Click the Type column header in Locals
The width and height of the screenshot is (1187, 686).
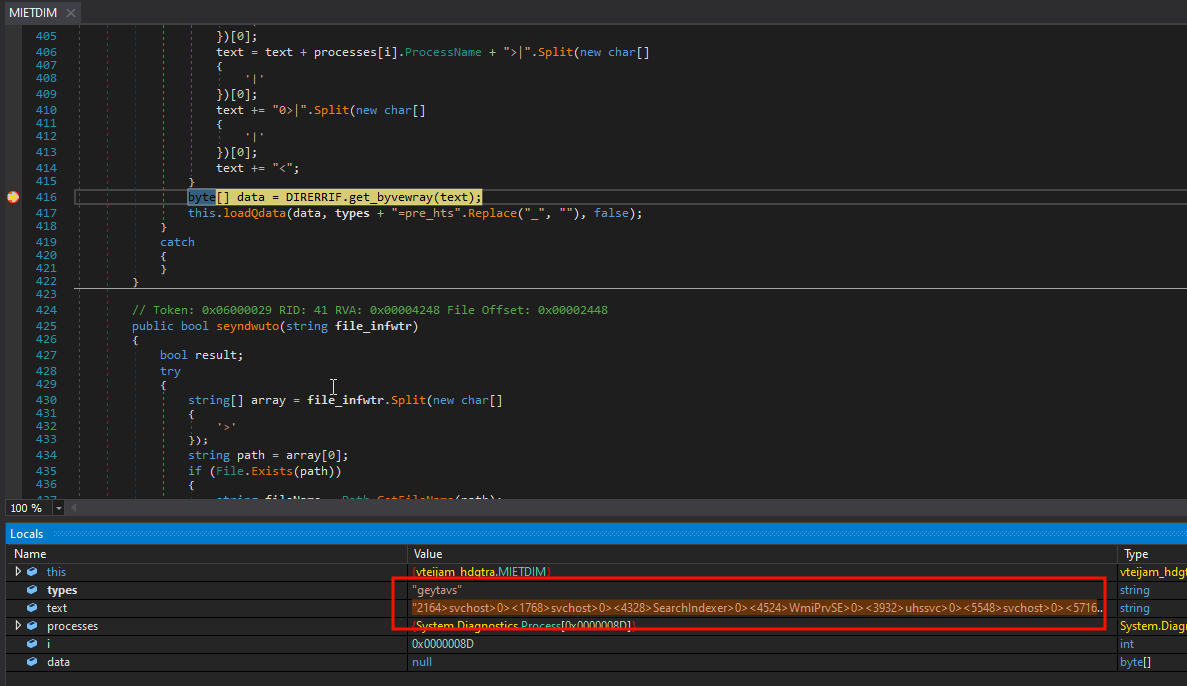1136,554
